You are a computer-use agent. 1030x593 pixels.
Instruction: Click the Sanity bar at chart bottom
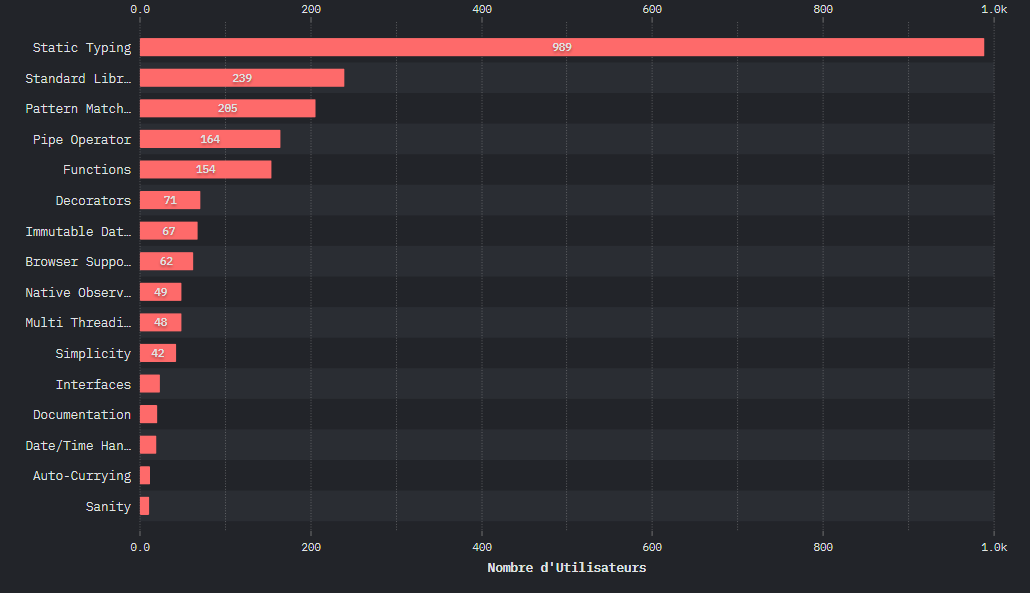click(145, 506)
